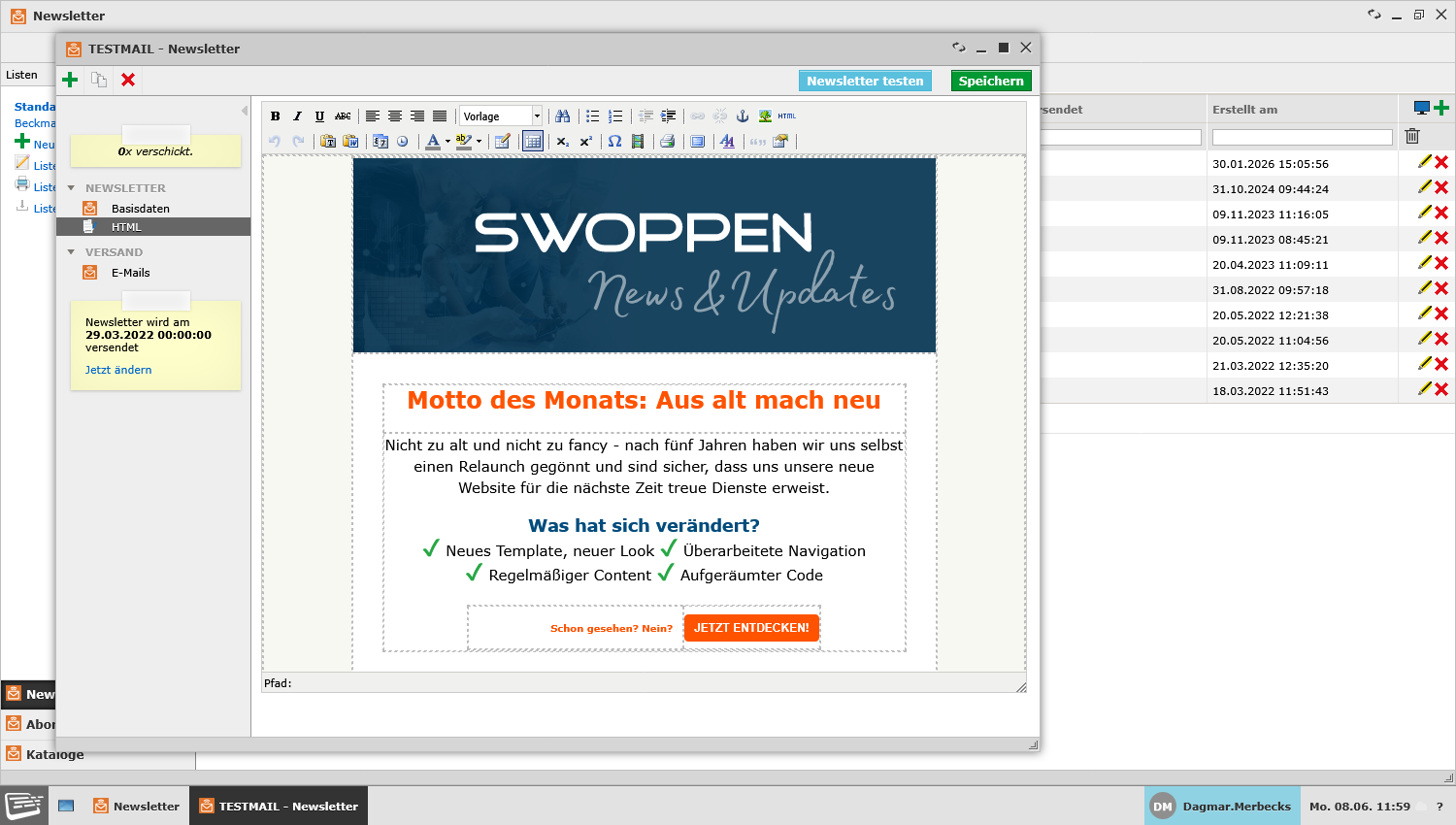Click the newsletter header banner image
Screen dimensions: 1456x825
(645, 255)
